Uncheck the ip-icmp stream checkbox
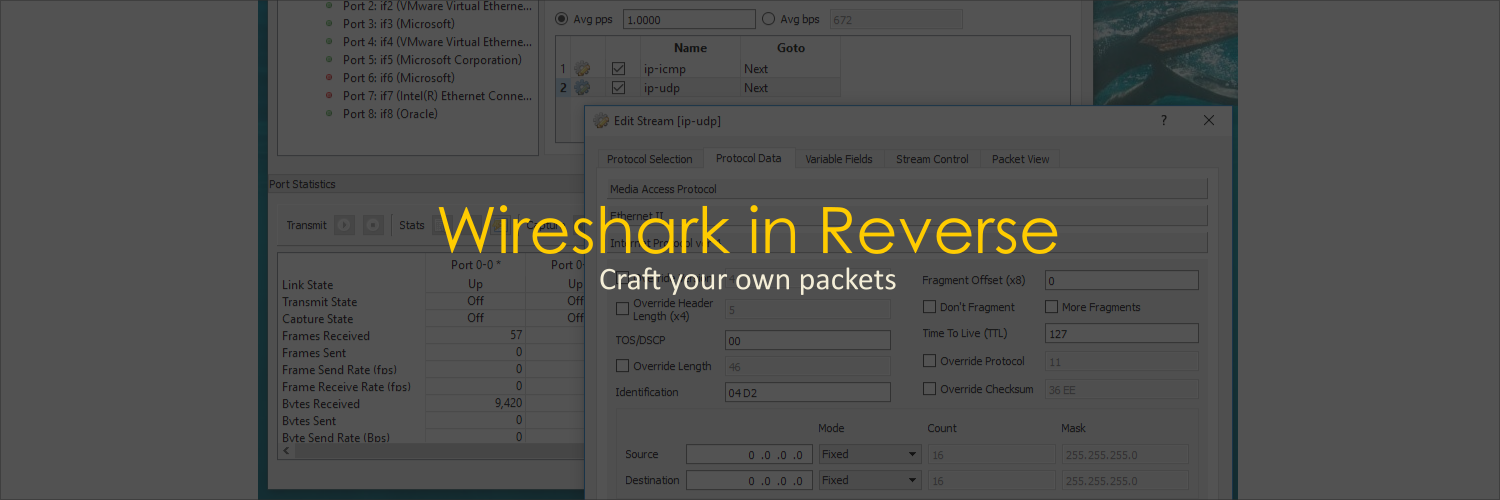The width and height of the screenshot is (1500, 500). (618, 69)
